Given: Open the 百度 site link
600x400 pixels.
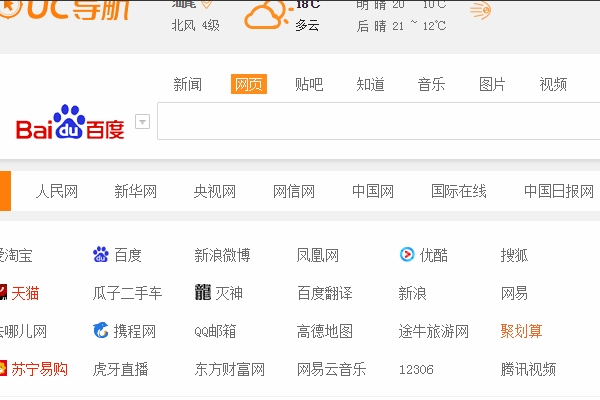Looking at the screenshot, I should point(128,255).
